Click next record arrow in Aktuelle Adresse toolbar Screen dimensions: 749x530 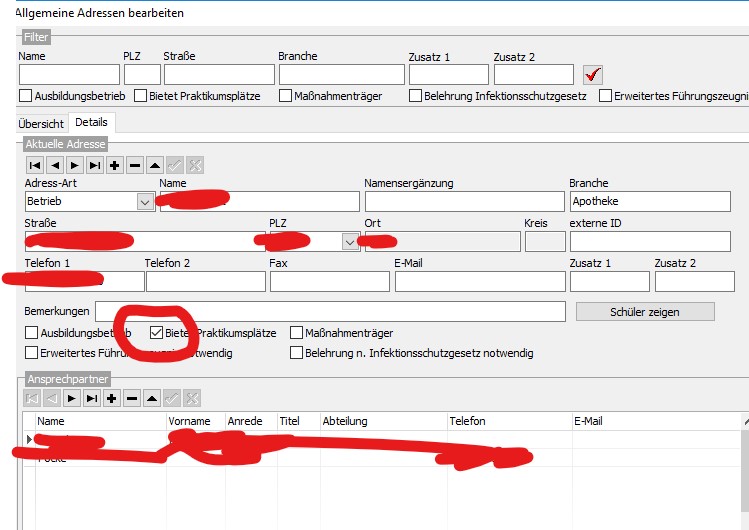pos(75,165)
